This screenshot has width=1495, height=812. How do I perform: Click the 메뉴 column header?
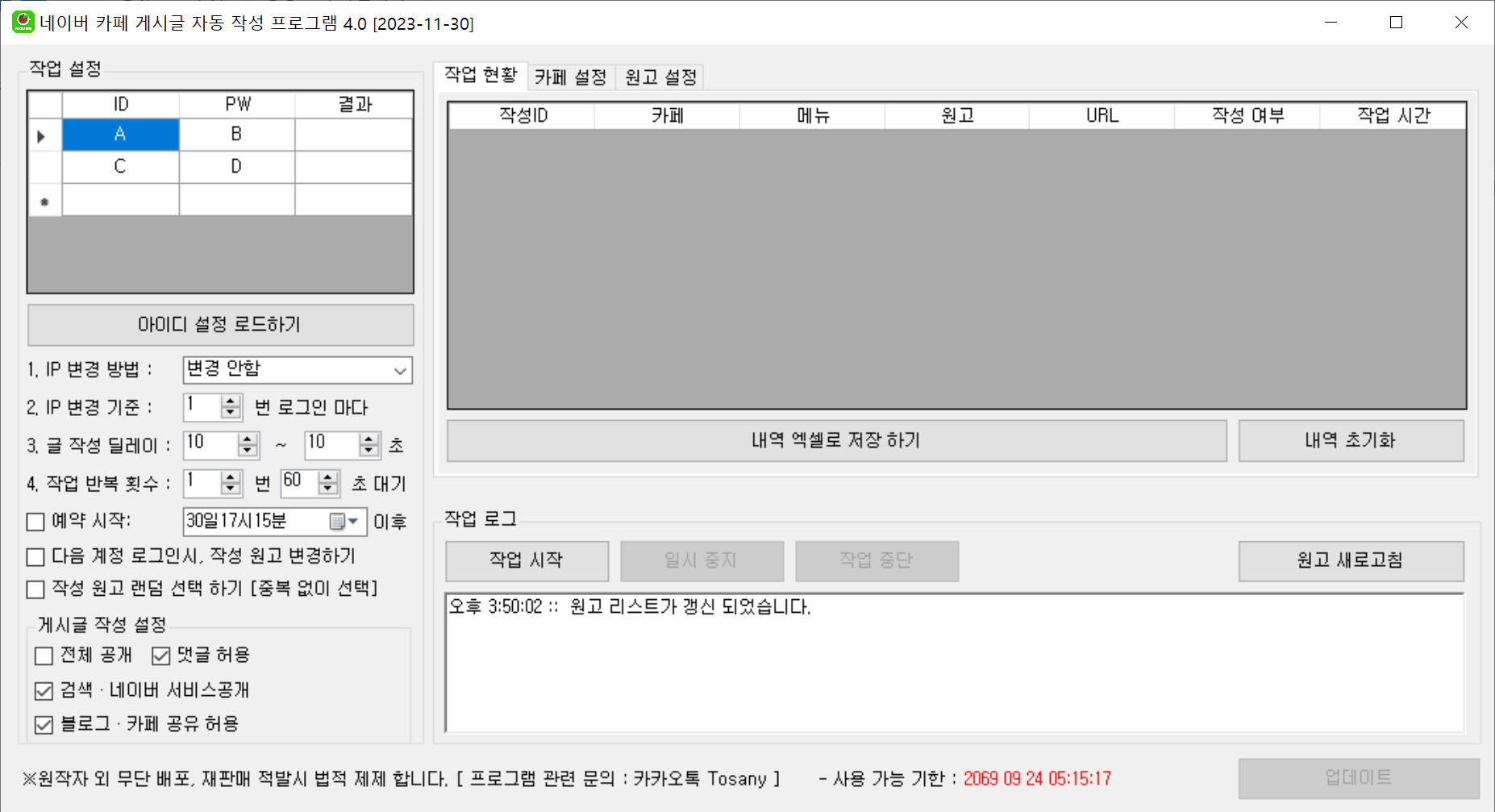813,116
